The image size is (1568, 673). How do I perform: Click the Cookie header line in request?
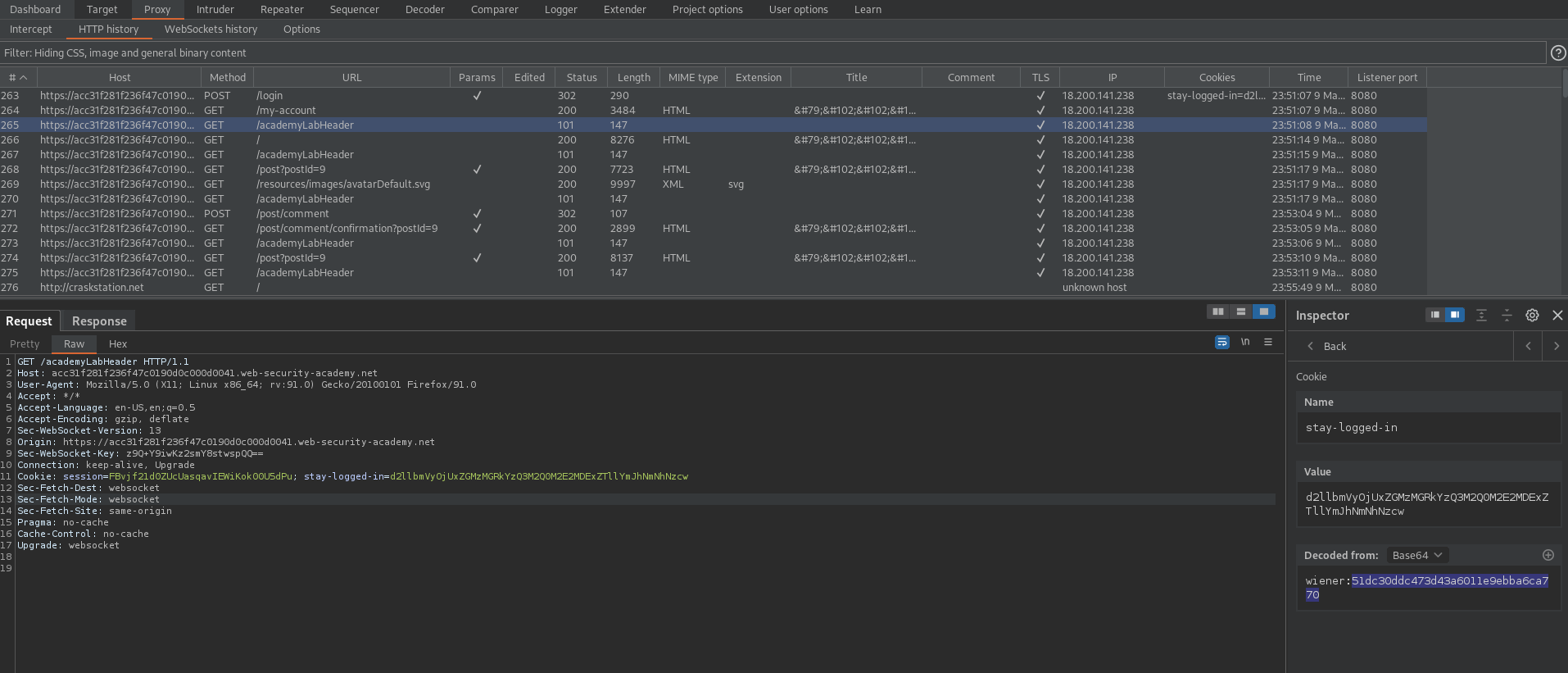click(352, 476)
